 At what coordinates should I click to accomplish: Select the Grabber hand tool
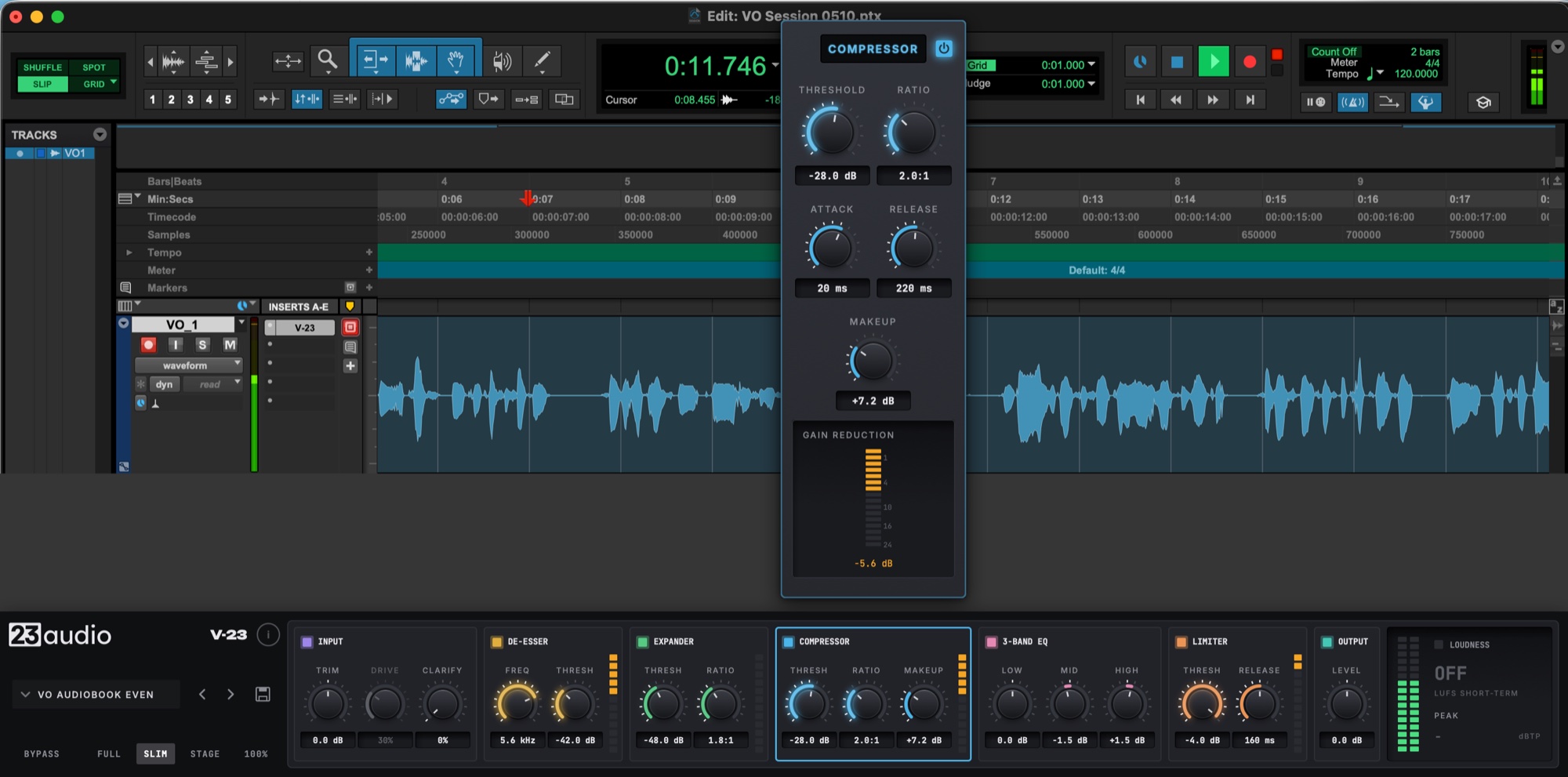456,60
